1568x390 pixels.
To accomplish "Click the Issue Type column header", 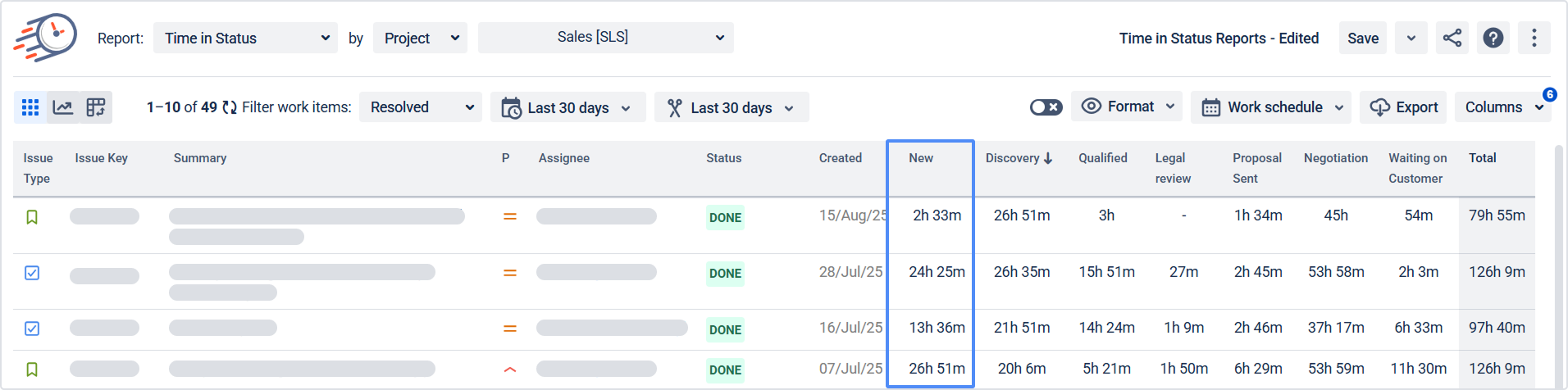I will click(x=38, y=168).
